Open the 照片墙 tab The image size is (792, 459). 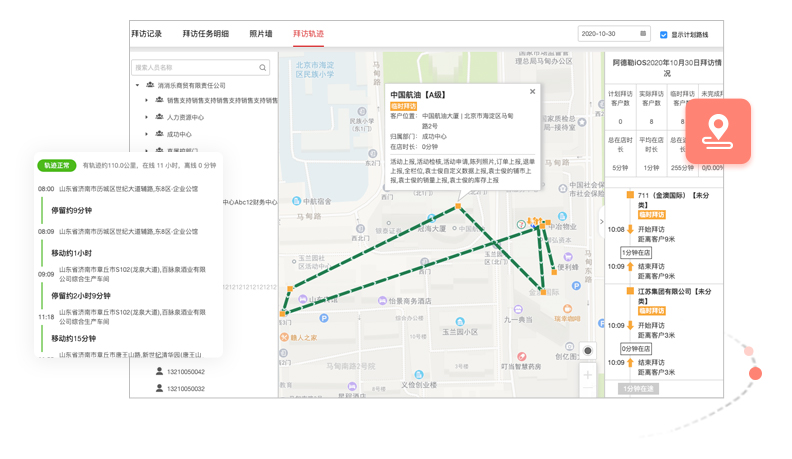[x=261, y=34]
